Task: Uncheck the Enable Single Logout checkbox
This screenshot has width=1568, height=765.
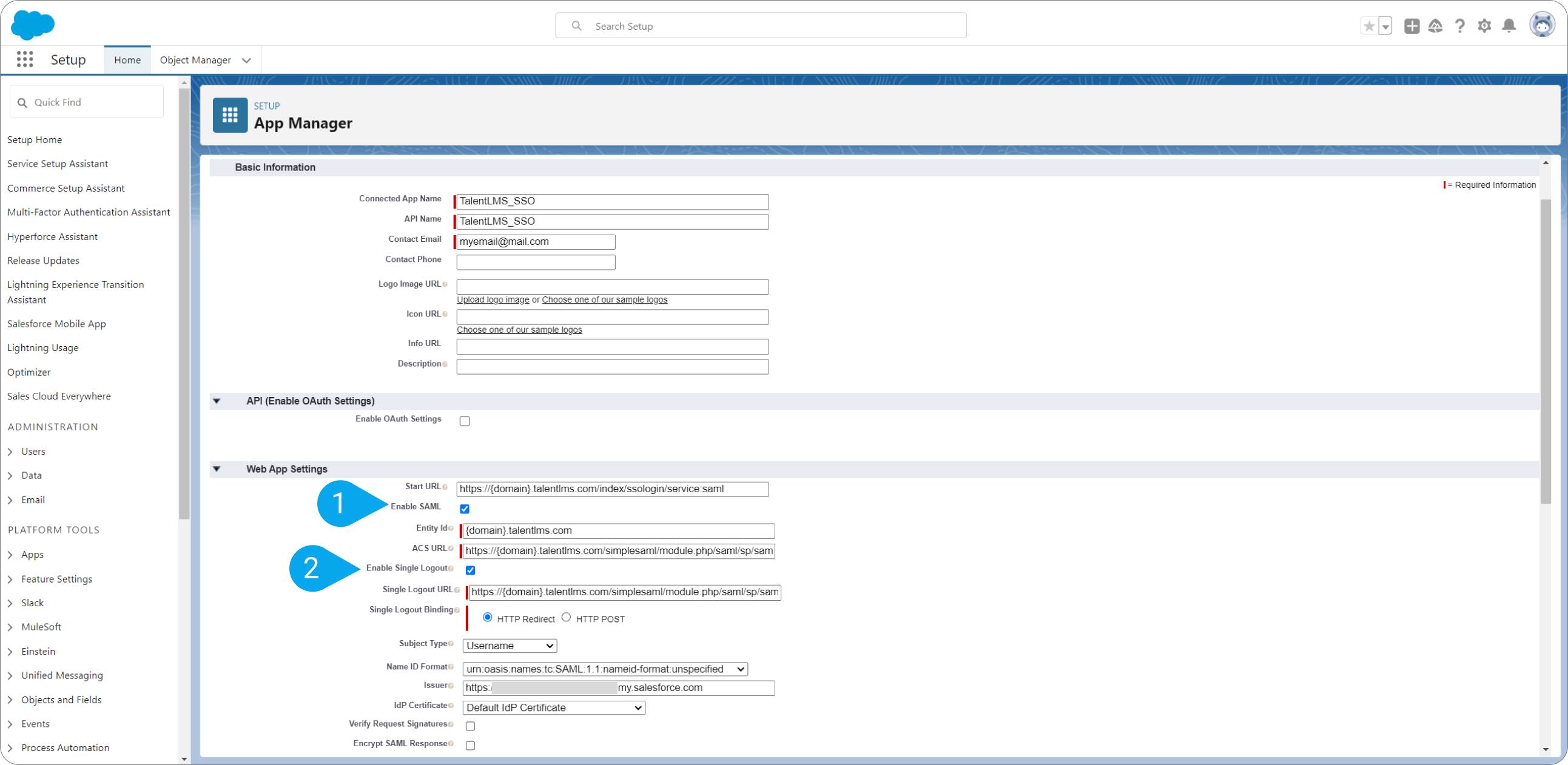Action: pos(471,570)
